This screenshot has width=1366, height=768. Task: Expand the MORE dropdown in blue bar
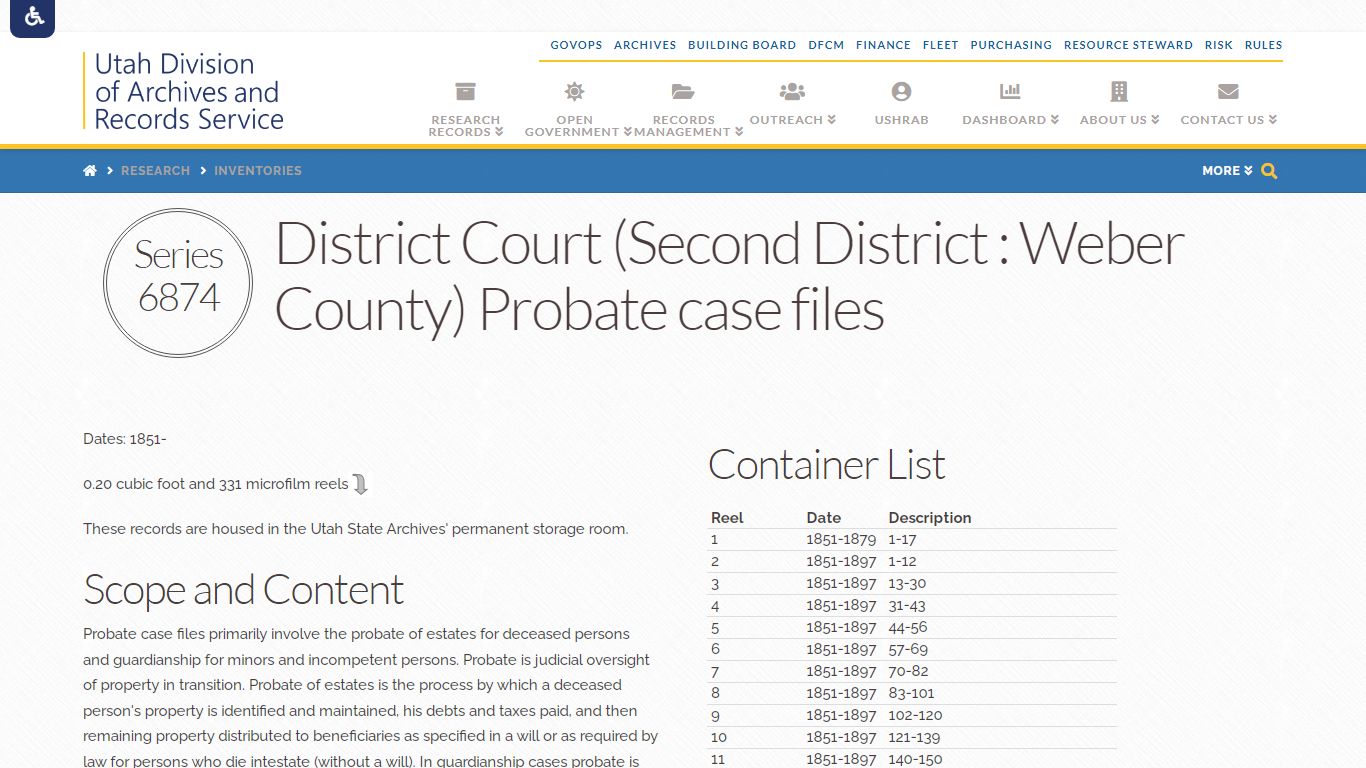[x=1227, y=171]
